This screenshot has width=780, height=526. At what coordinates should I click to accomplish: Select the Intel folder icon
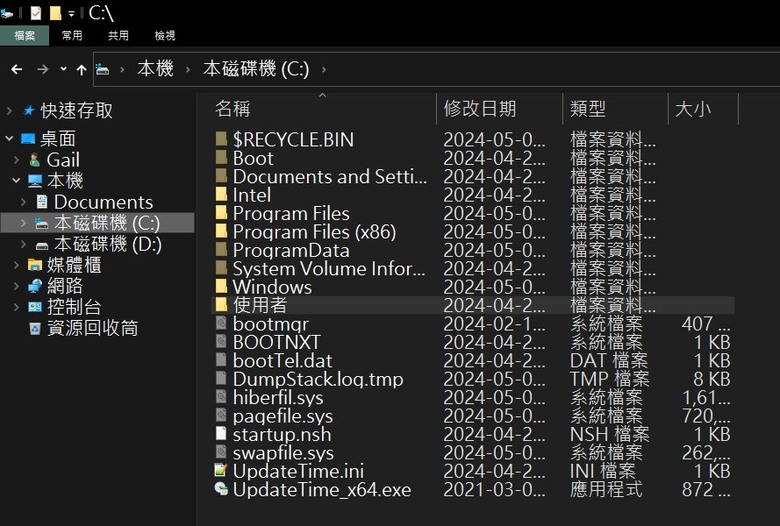(221, 194)
